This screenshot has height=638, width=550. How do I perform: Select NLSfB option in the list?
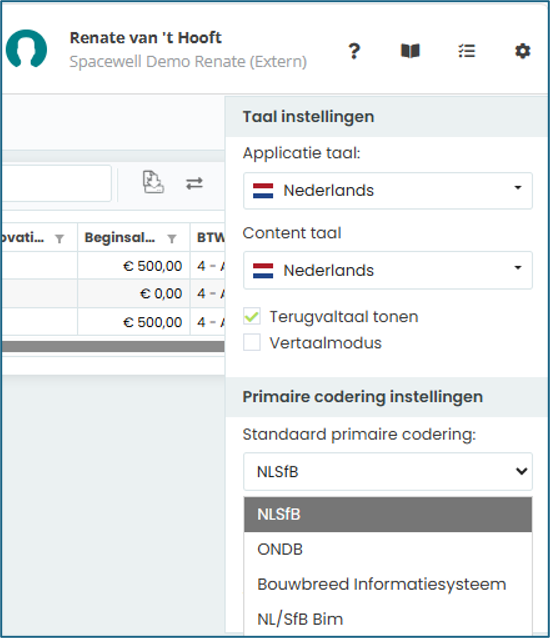(388, 514)
